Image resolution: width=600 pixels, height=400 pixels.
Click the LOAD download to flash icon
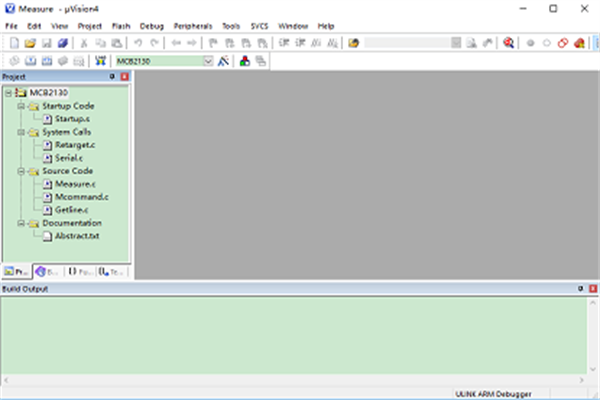coord(100,61)
